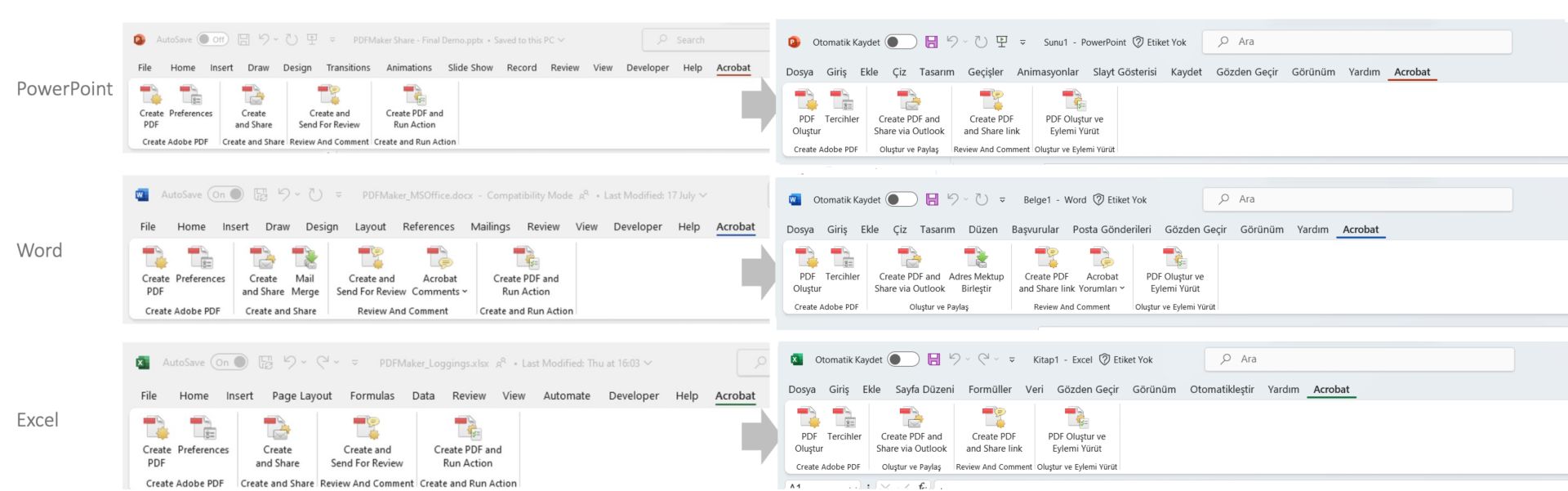
Task: Open References tab in English Word
Action: coord(428,226)
